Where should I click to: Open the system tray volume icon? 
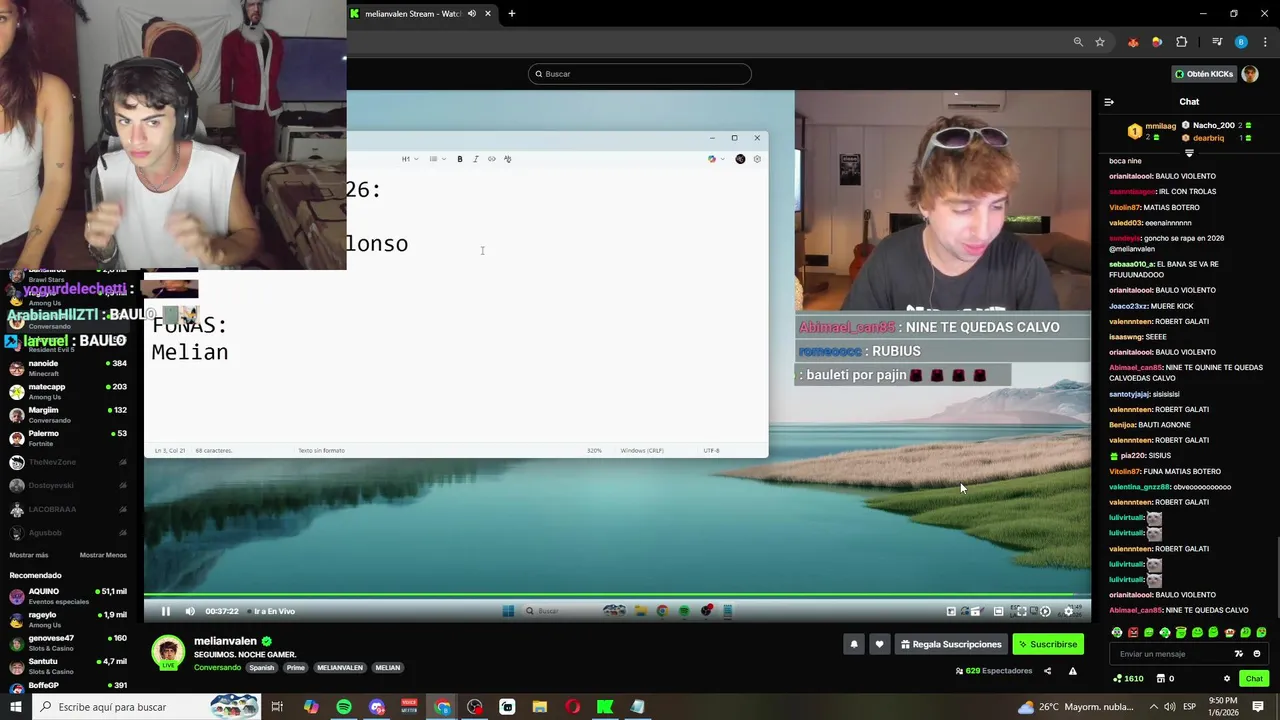pos(1170,707)
